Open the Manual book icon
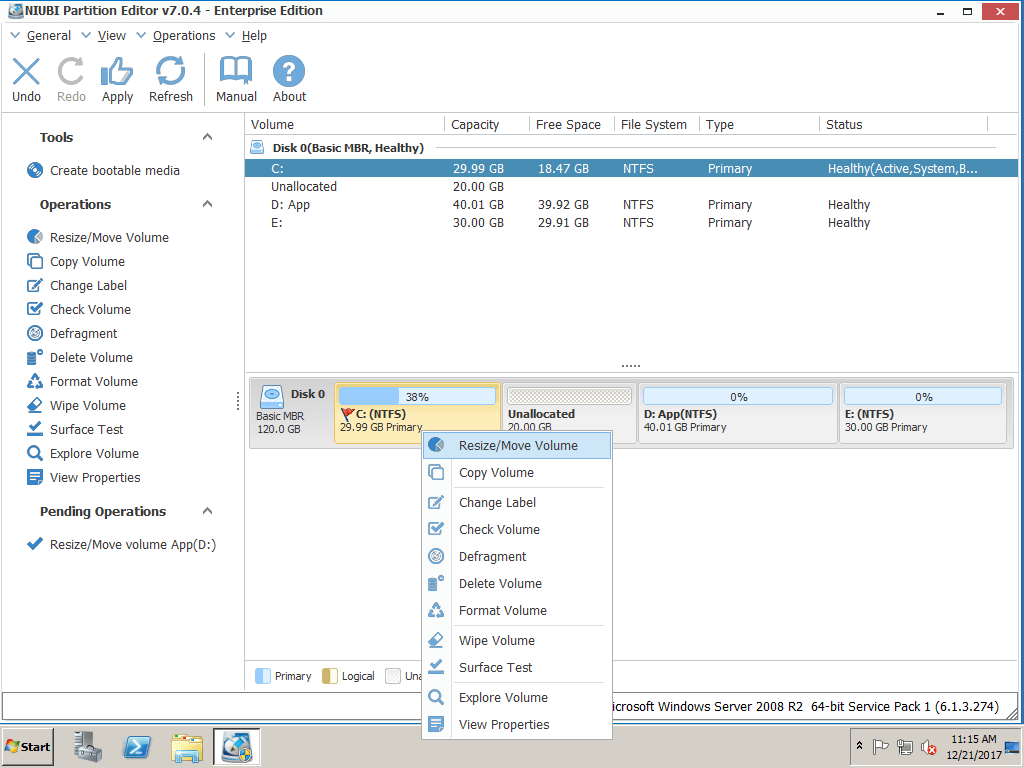1024x768 pixels. tap(236, 71)
